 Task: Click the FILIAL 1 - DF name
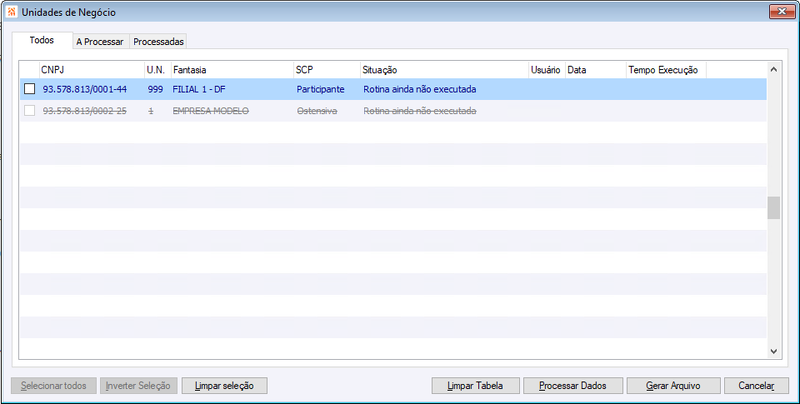point(199,89)
